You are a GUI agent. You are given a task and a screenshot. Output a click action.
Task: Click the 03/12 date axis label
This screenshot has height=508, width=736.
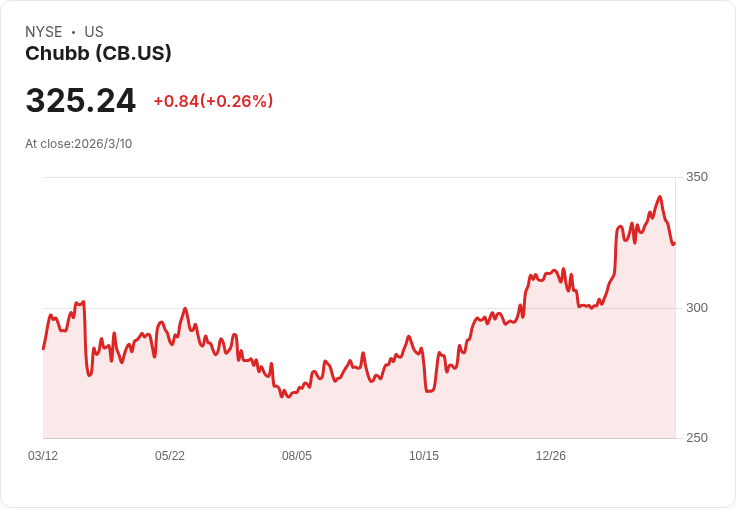[x=43, y=456]
